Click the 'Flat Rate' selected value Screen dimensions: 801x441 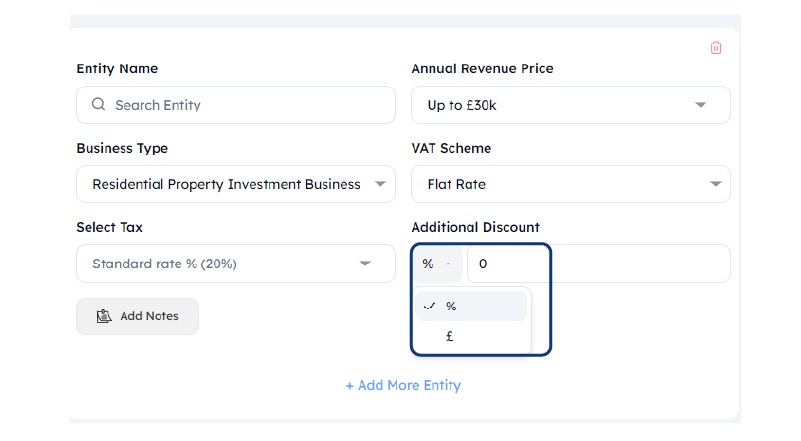456,184
